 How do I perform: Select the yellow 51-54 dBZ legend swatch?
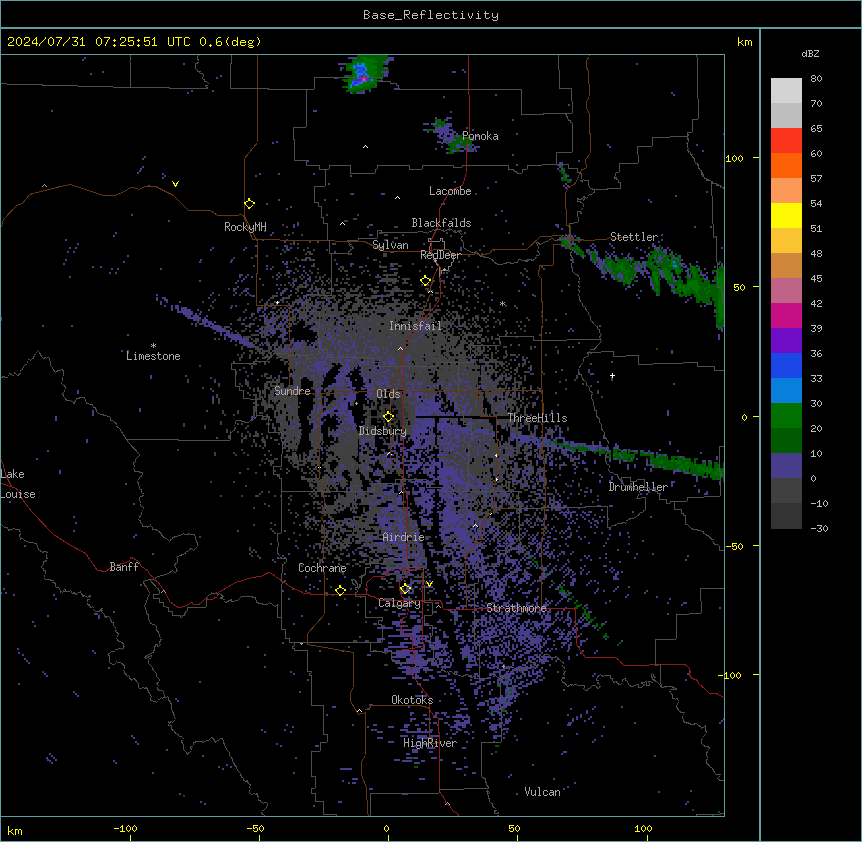click(786, 215)
